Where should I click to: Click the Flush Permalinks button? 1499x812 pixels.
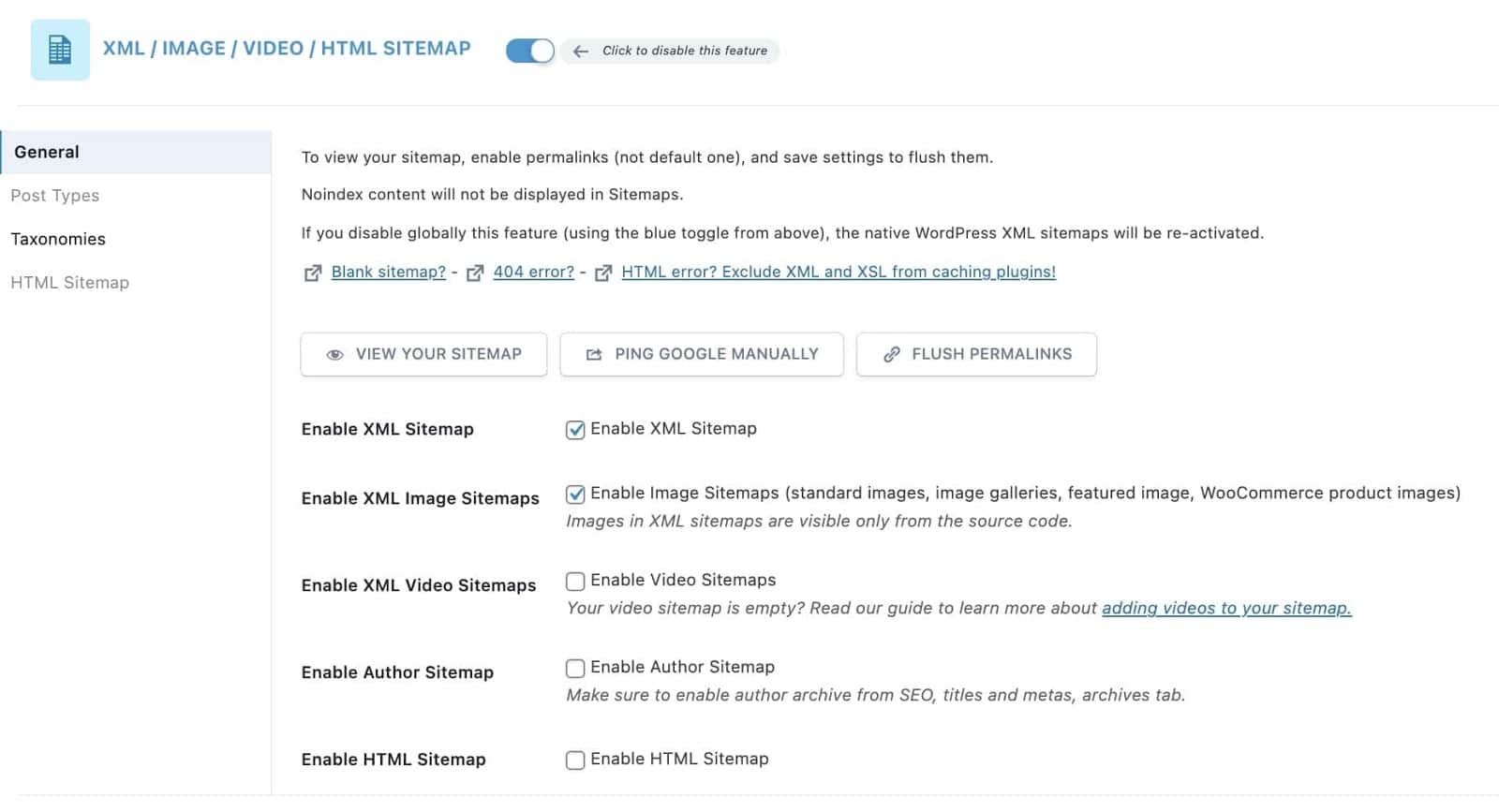(x=976, y=354)
